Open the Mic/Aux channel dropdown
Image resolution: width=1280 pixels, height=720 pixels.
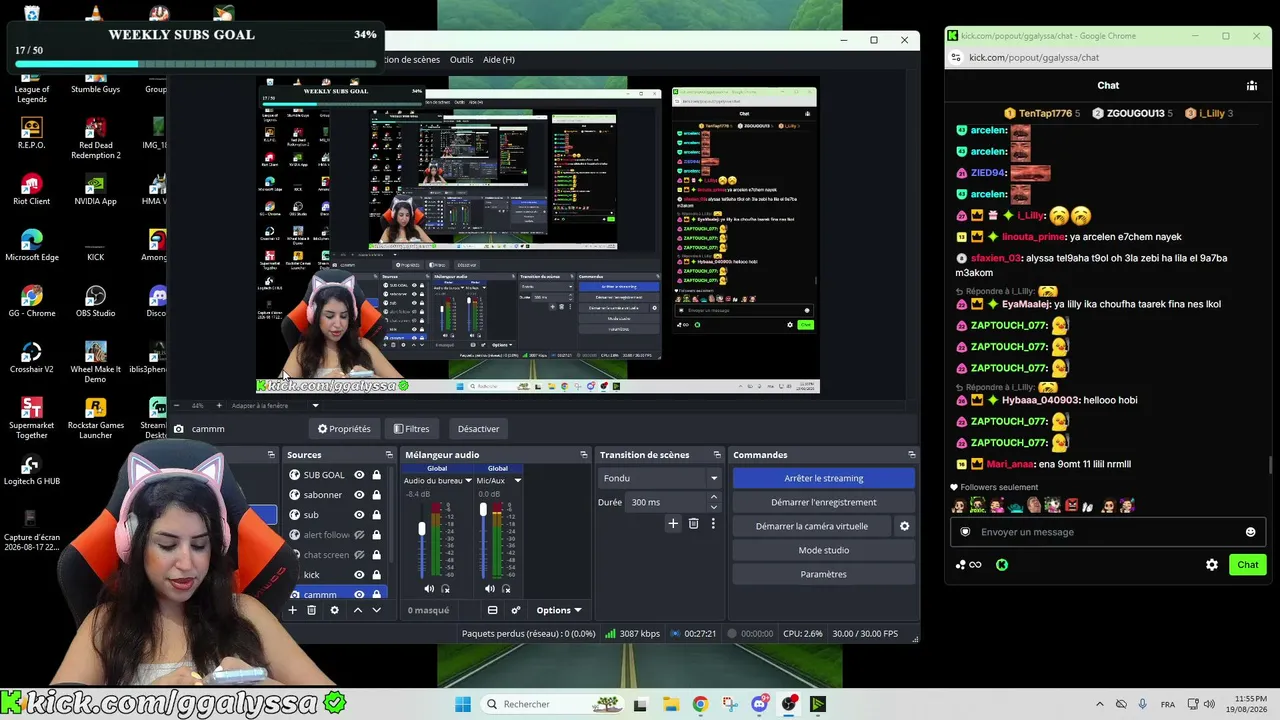[x=517, y=481]
